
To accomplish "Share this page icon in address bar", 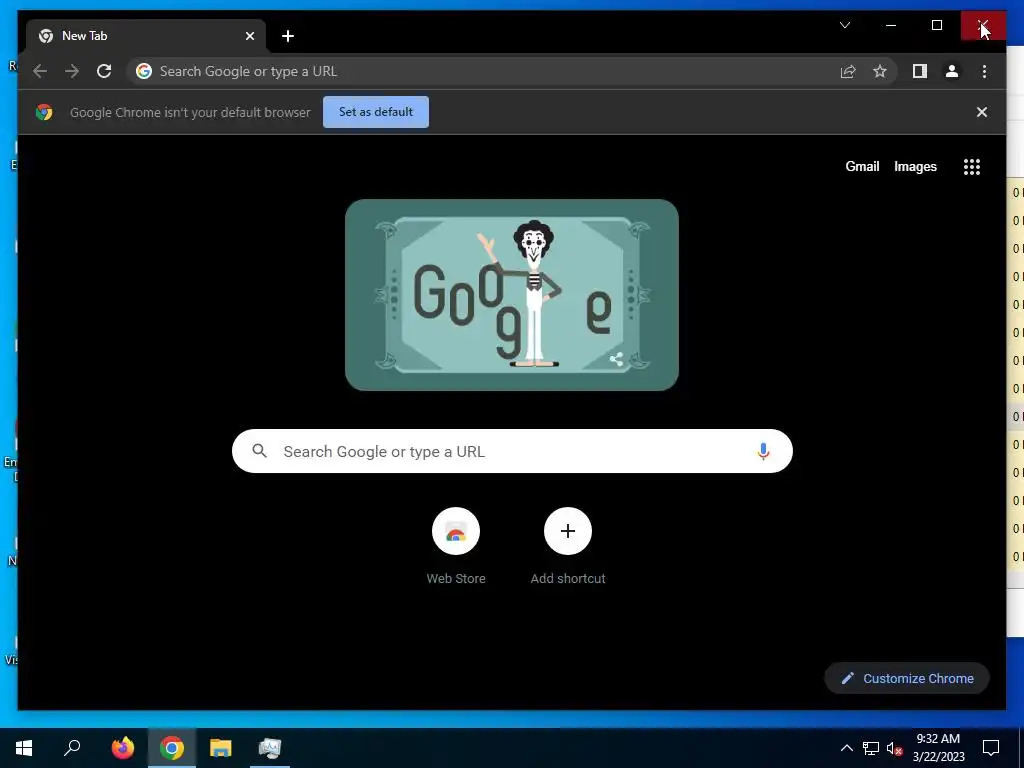I will coord(848,71).
